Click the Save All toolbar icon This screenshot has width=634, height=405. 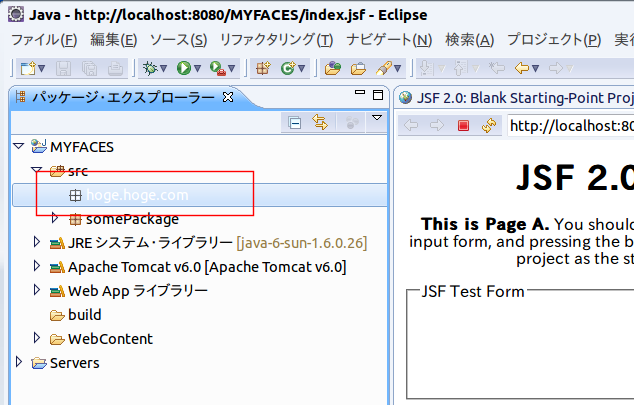(x=89, y=69)
